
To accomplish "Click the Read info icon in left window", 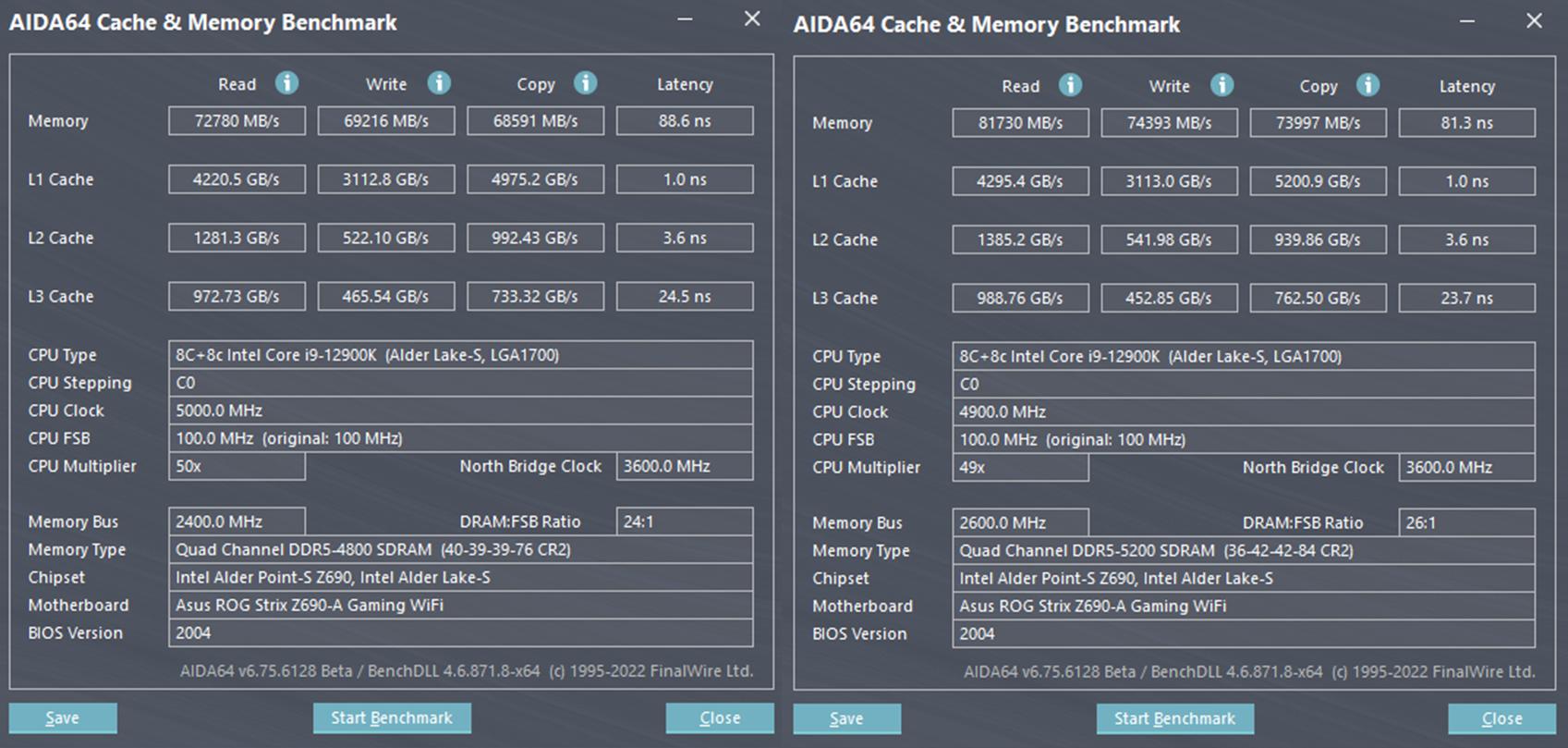I will tap(286, 83).
